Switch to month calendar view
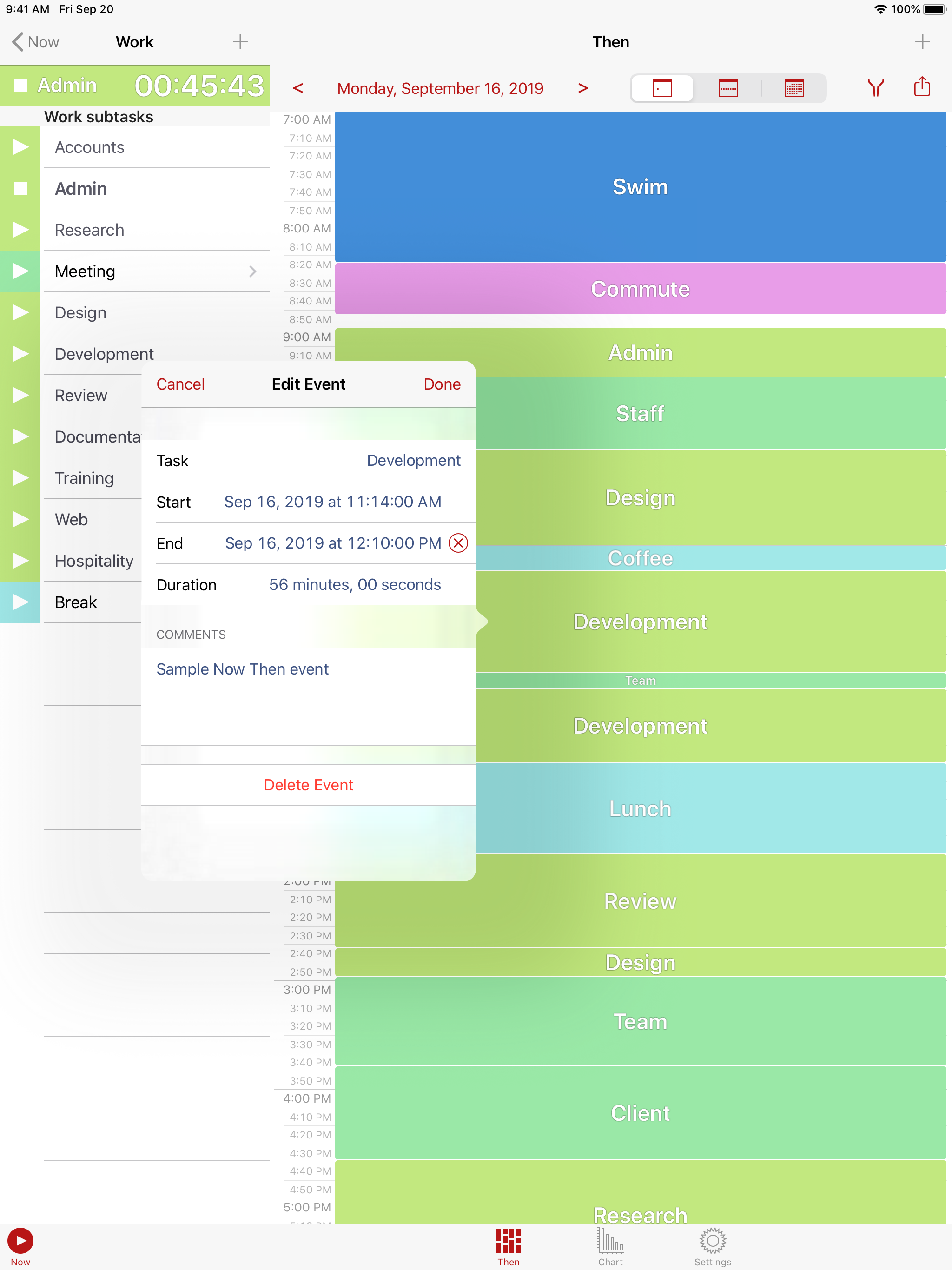 click(x=793, y=88)
